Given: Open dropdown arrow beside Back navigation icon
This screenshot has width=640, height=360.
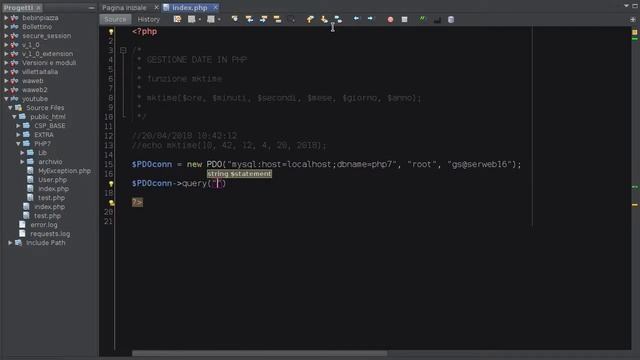Looking at the screenshot, I should (x=200, y=20).
